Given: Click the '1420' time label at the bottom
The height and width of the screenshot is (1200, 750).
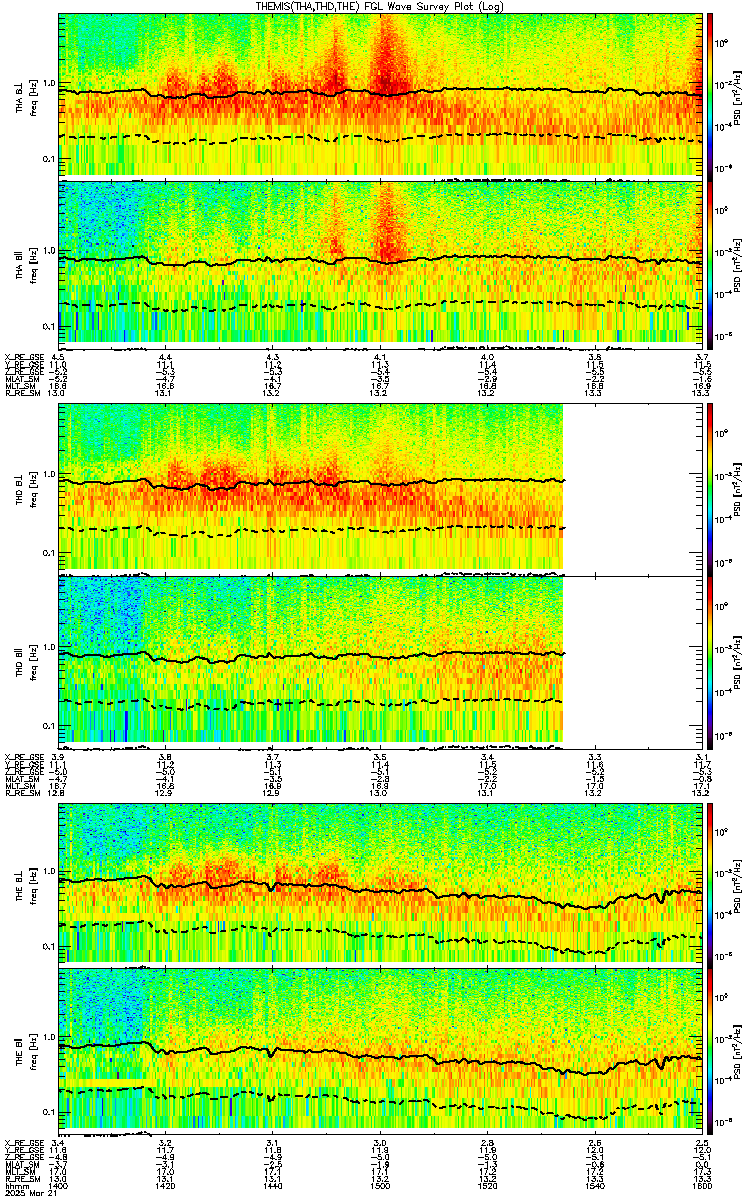Looking at the screenshot, I should pyautogui.click(x=166, y=1185).
